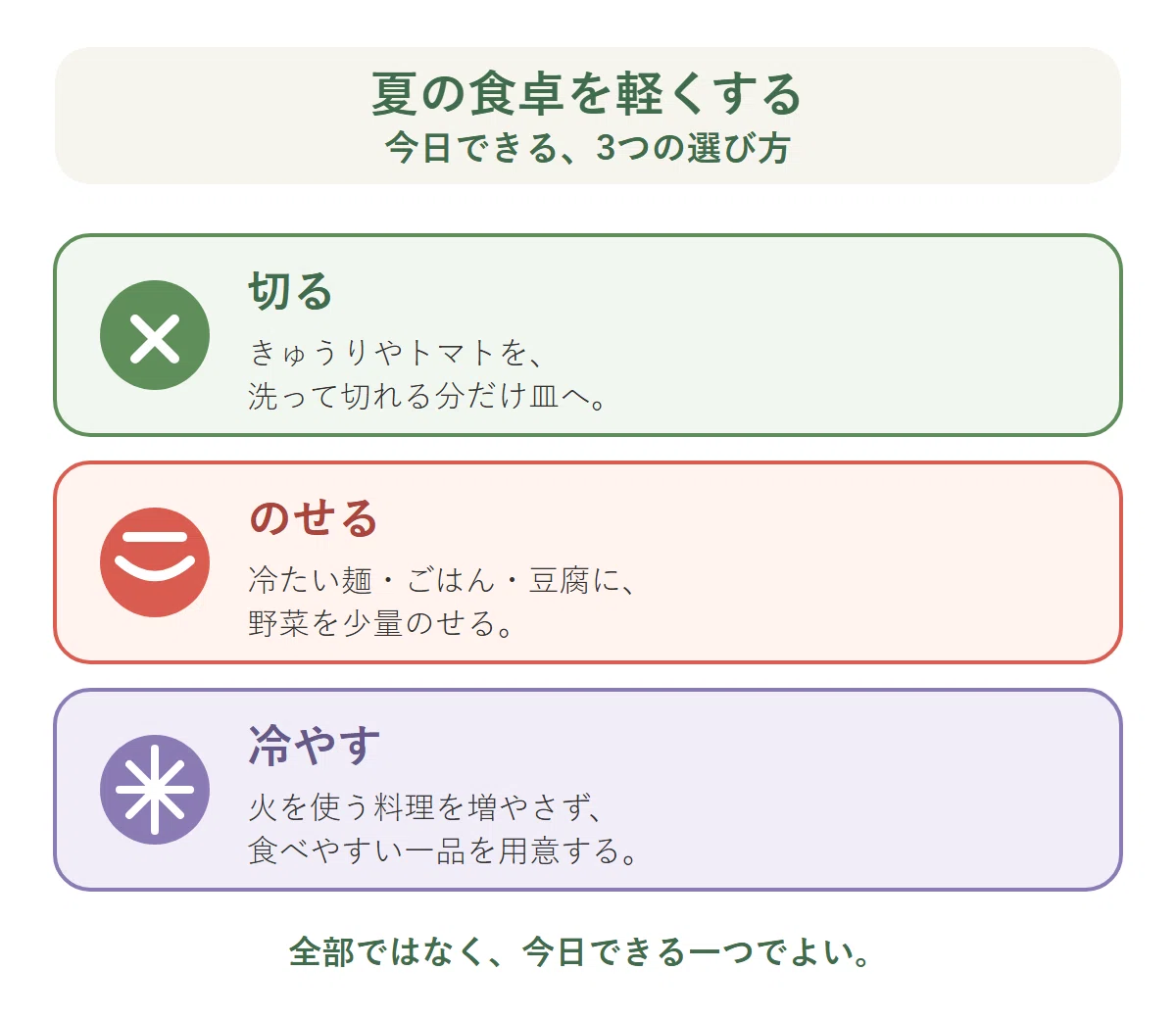Click the footer 全部ではなく、今日できる一つでよい。
This screenshot has width=1176, height=1019.
[x=580, y=952]
